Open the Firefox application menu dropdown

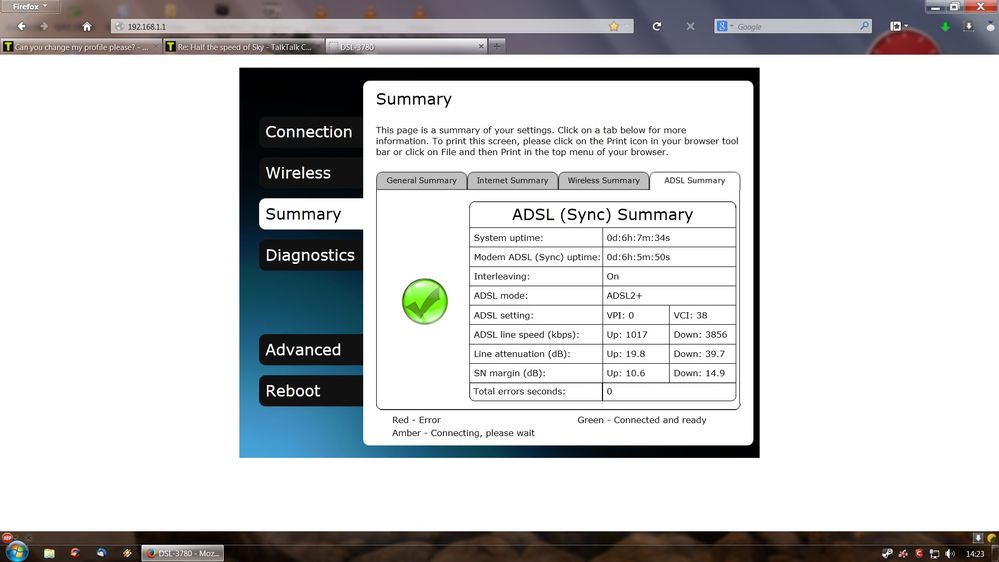pos(30,6)
